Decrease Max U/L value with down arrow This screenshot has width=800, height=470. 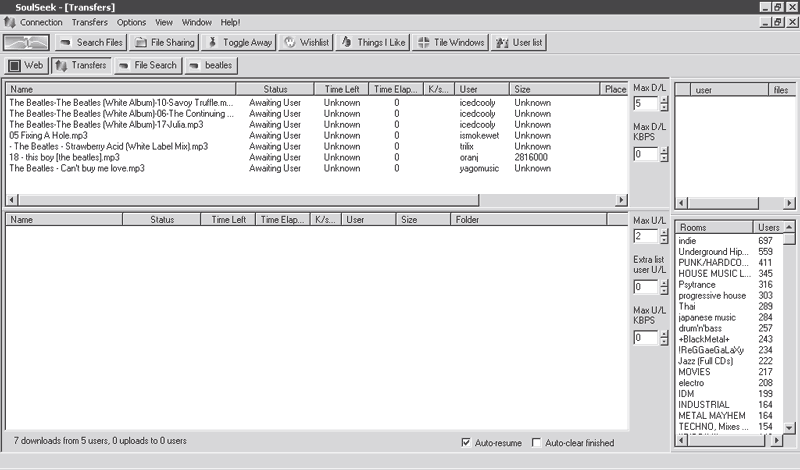click(662, 241)
